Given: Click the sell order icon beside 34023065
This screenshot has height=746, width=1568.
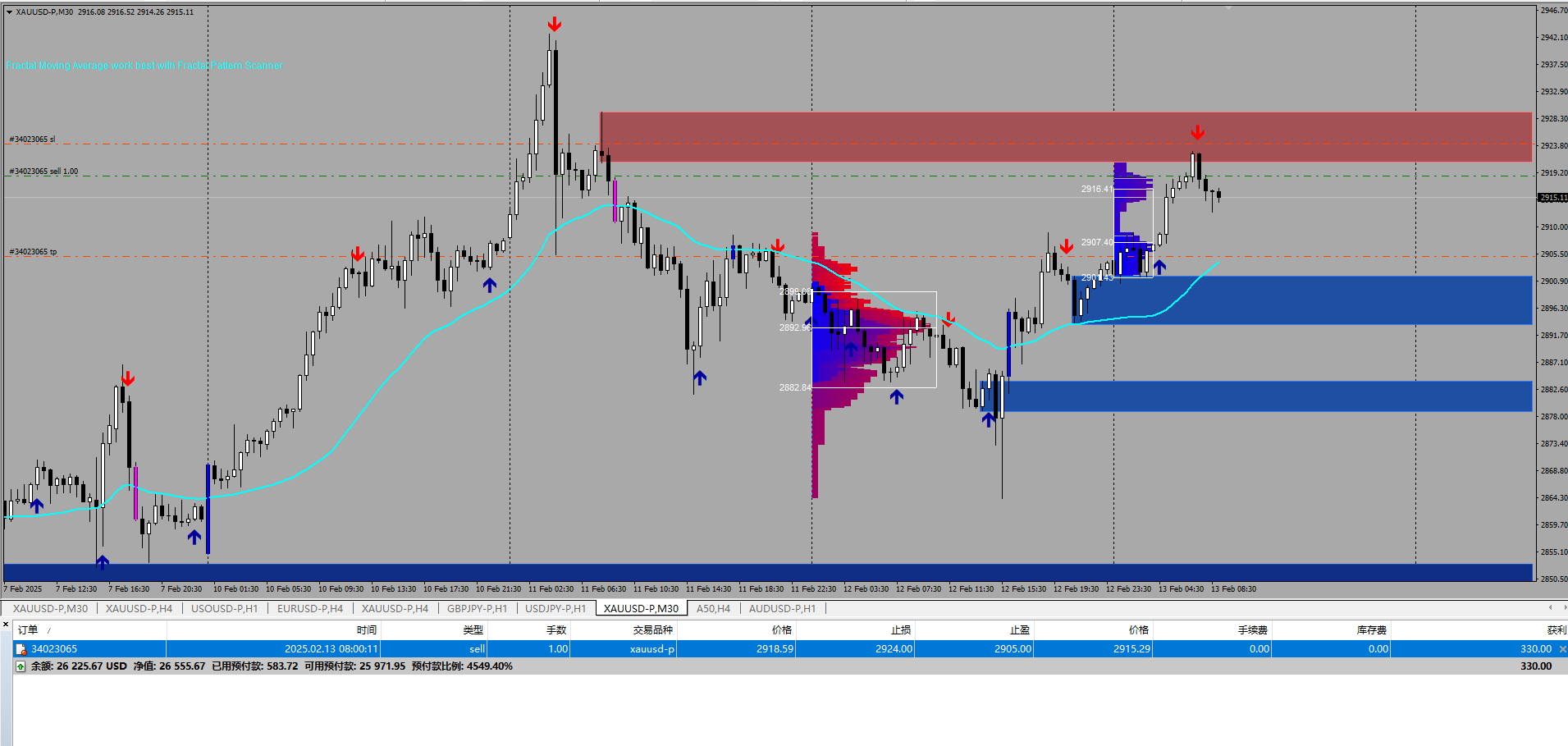Looking at the screenshot, I should pyautogui.click(x=21, y=649).
